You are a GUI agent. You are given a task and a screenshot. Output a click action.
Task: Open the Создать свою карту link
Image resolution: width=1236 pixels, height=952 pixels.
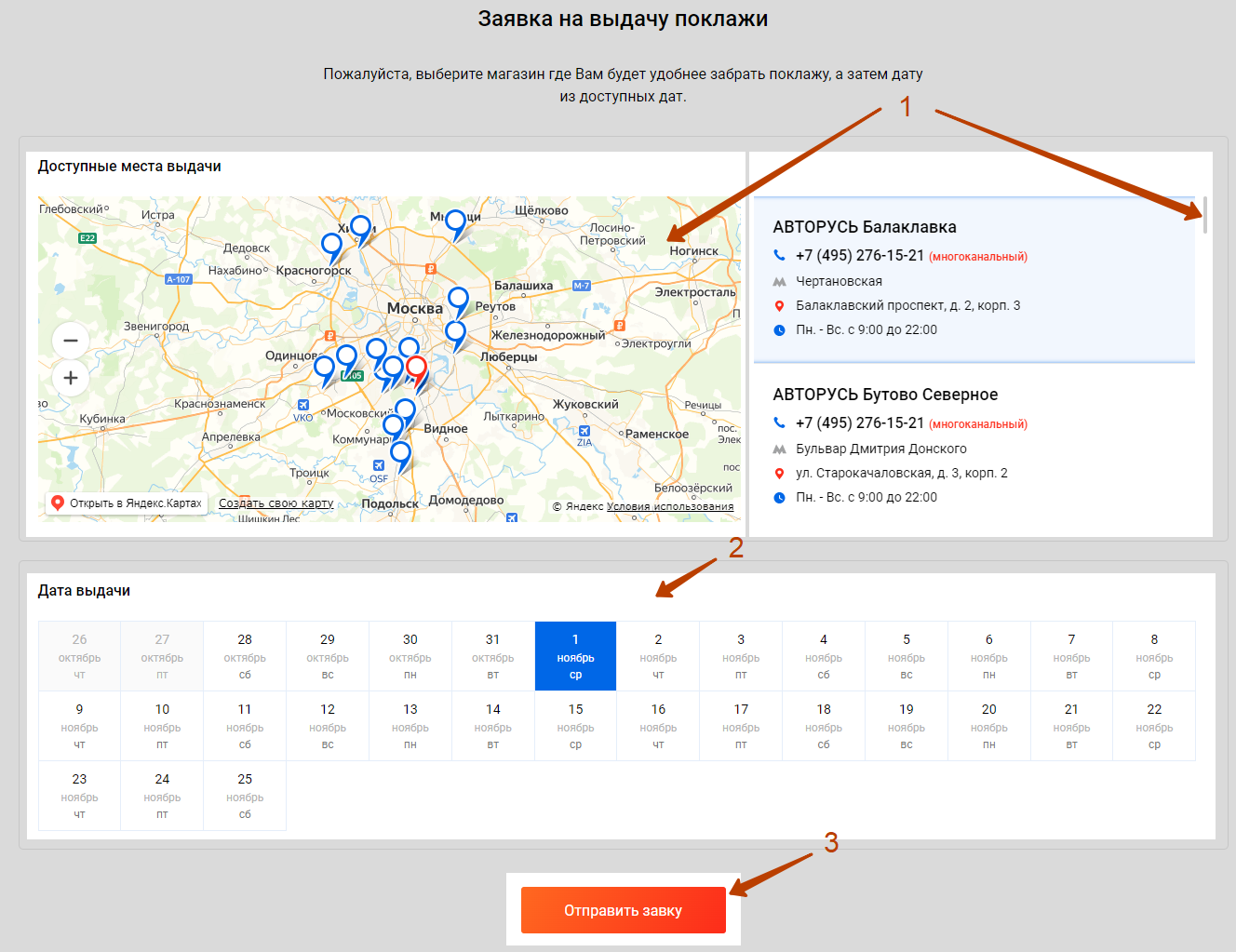(275, 503)
